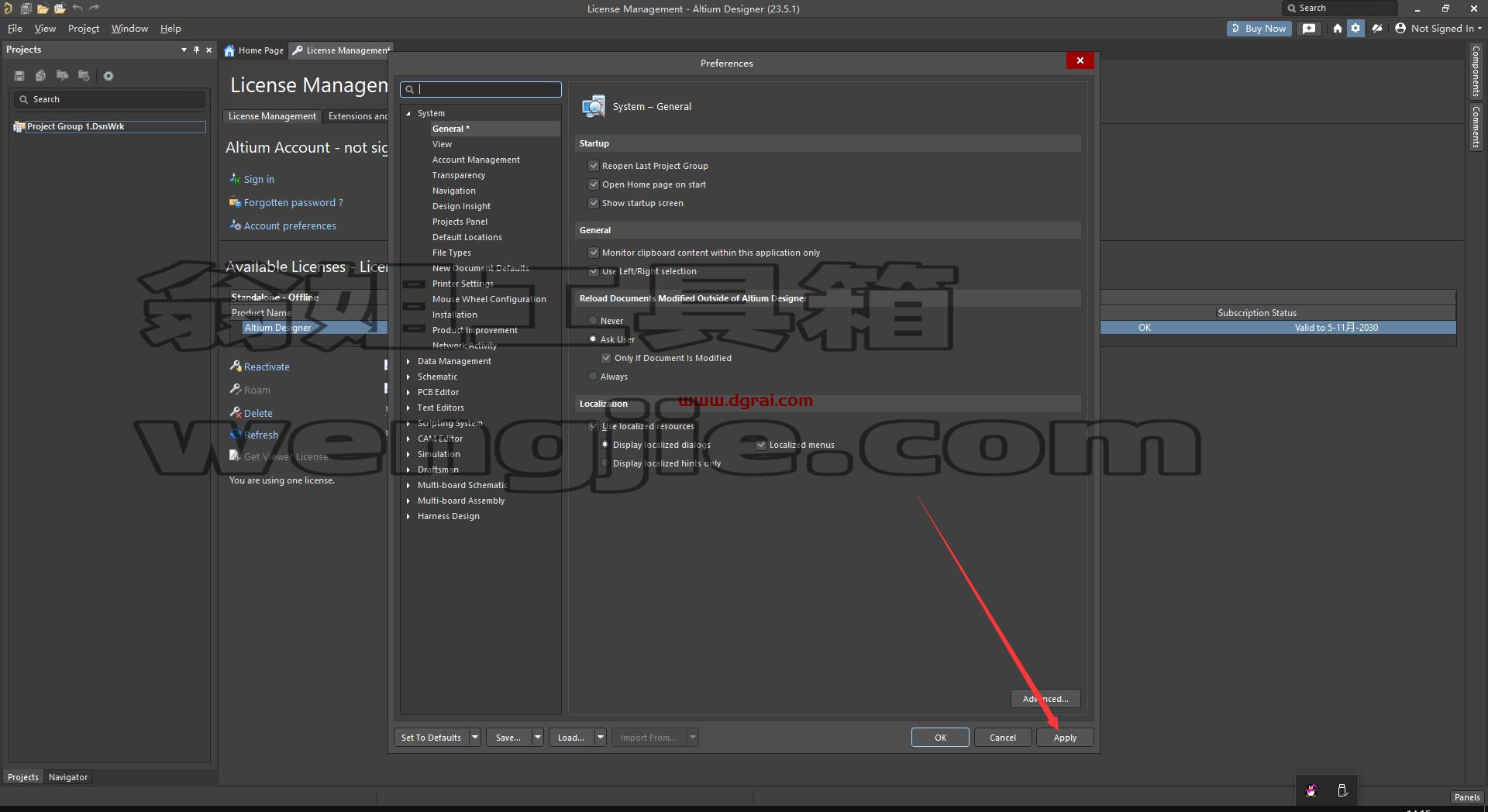This screenshot has width=1488, height=812.
Task: Select Account Management in preferences tree
Action: pyautogui.click(x=476, y=160)
